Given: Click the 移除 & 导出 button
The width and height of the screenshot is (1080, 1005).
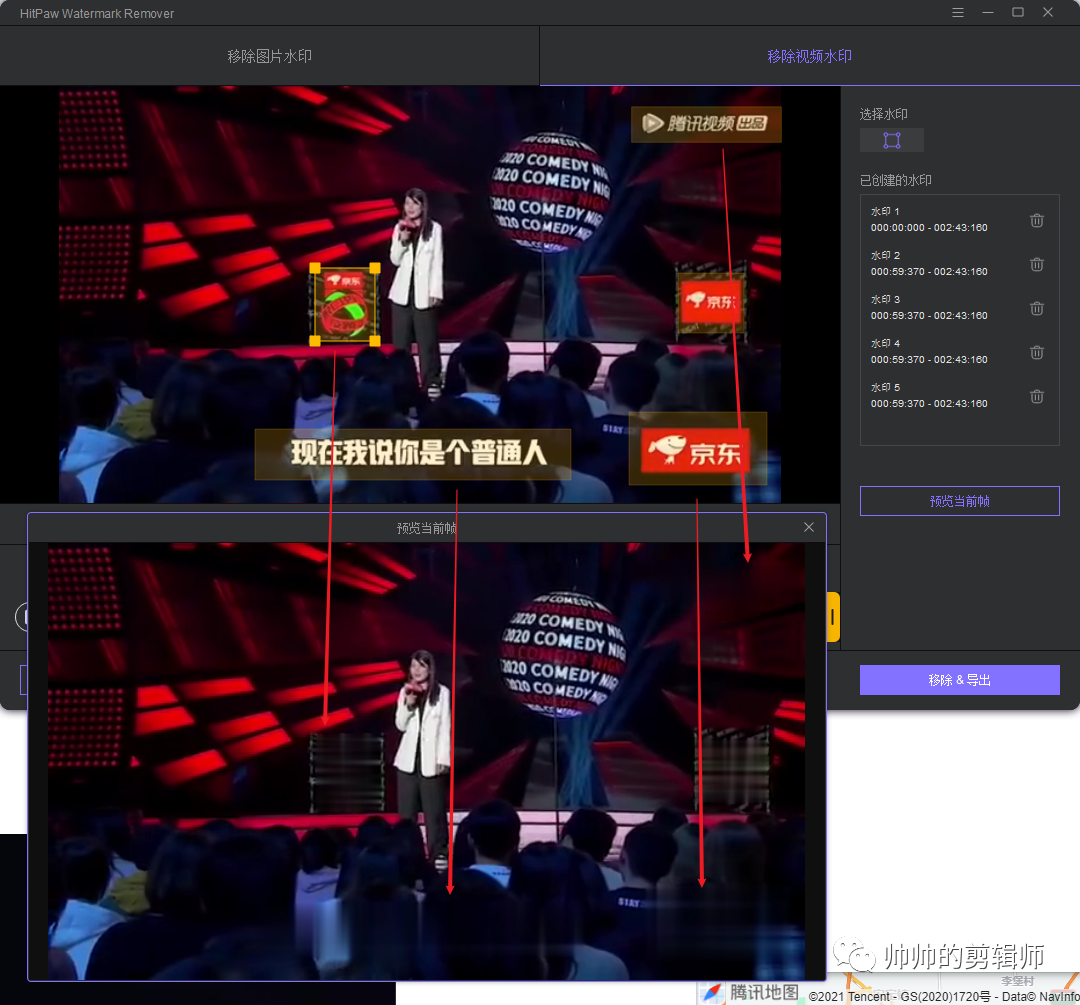Looking at the screenshot, I should tap(959, 680).
